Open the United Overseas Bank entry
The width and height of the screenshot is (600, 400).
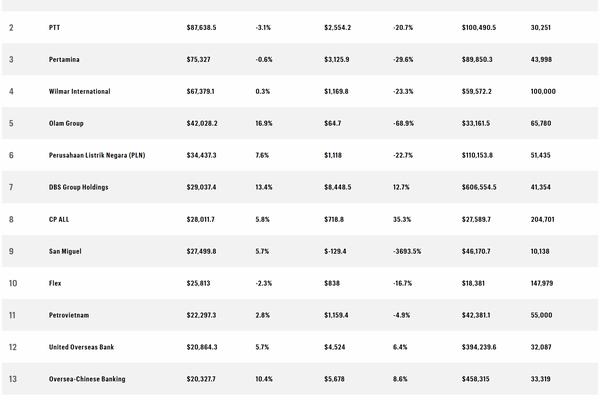point(81,347)
